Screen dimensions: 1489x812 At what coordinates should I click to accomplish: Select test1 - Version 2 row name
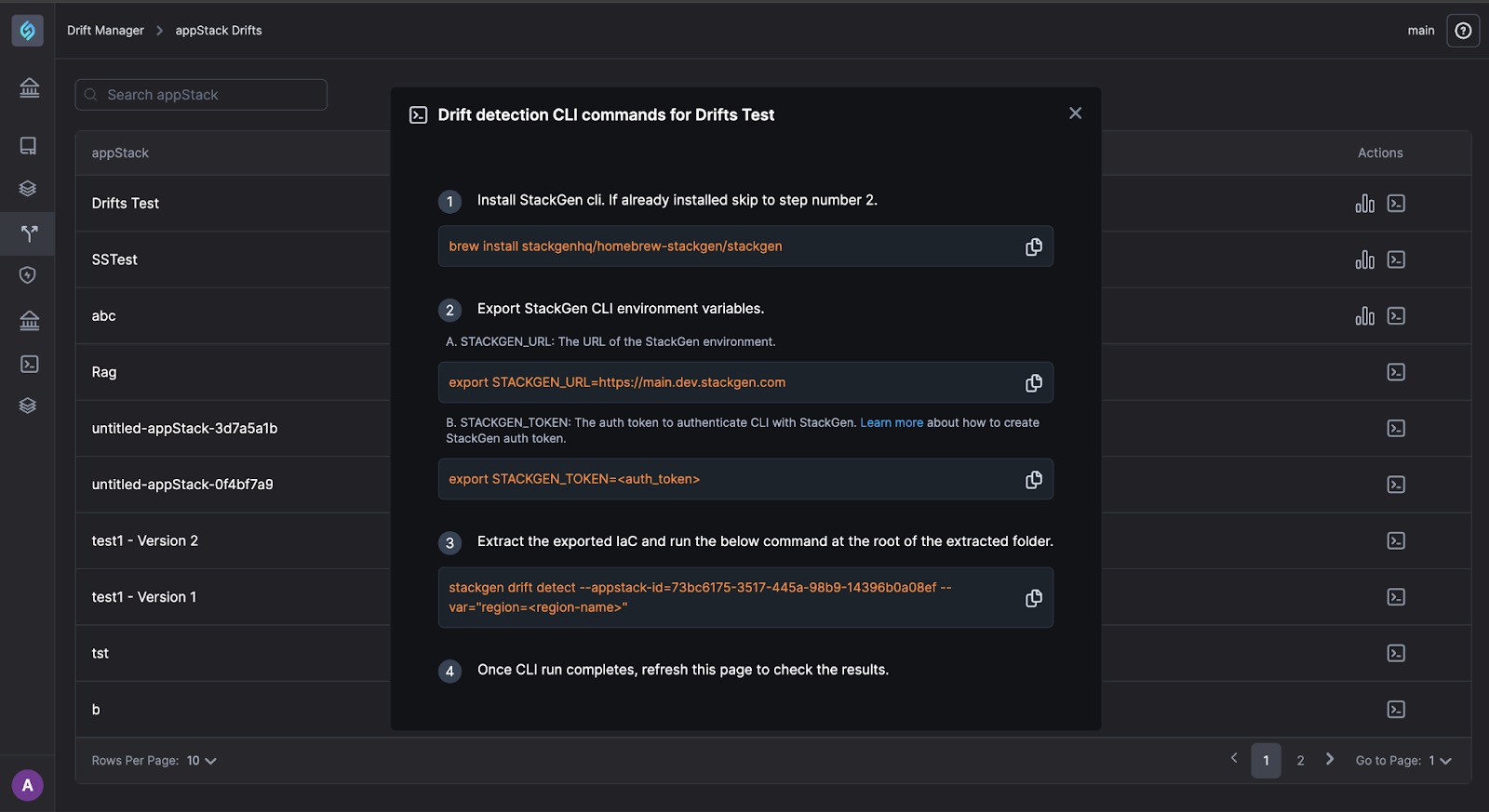coord(145,541)
